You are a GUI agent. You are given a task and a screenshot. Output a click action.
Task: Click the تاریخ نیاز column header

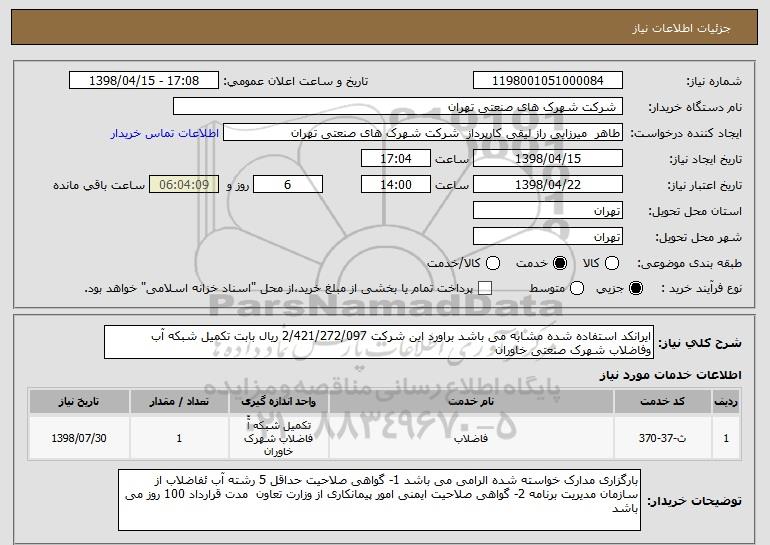[79, 401]
